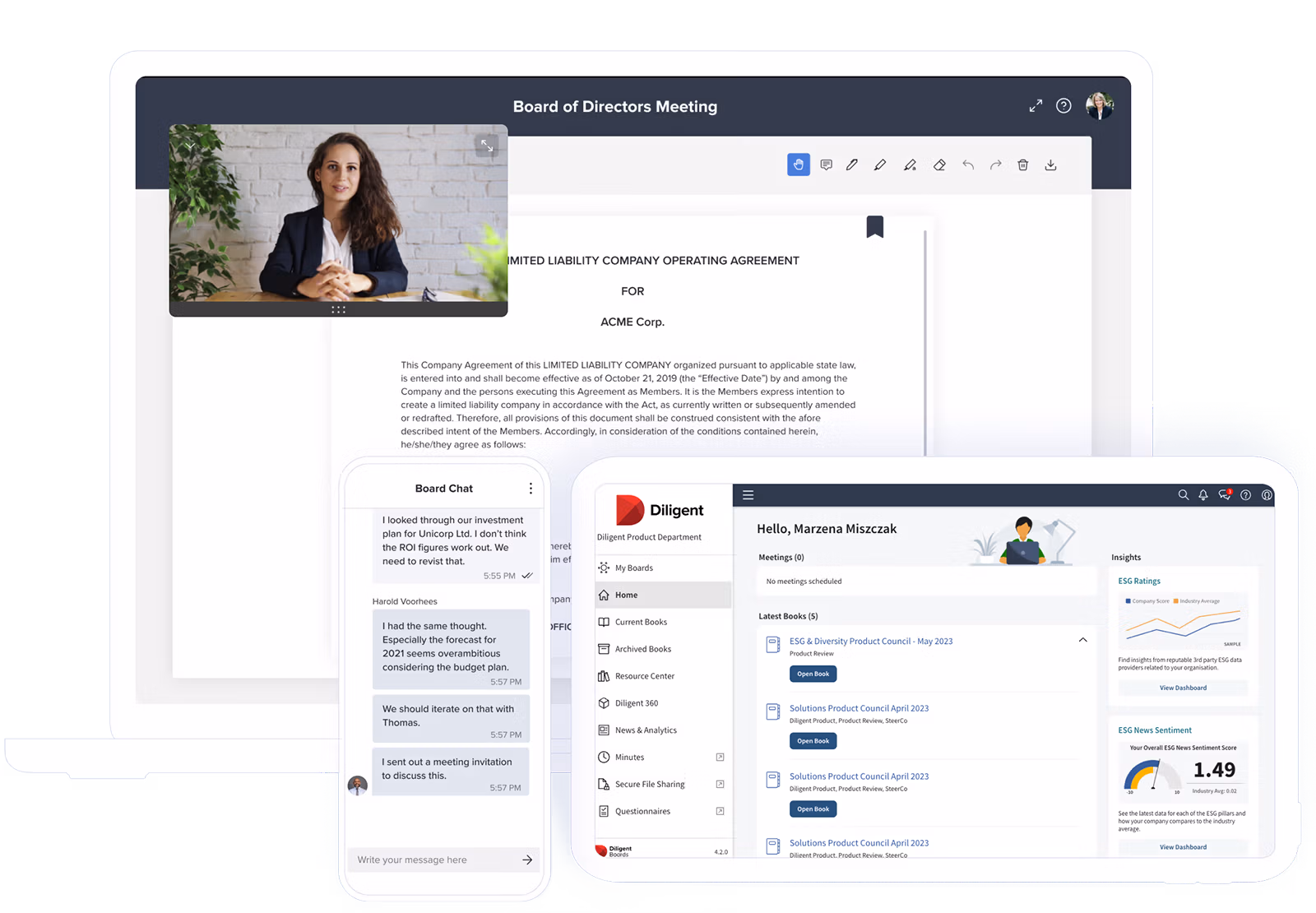Image resolution: width=1316 pixels, height=913 pixels.
Task: Open Archived Books in the sidebar
Action: pyautogui.click(x=663, y=649)
